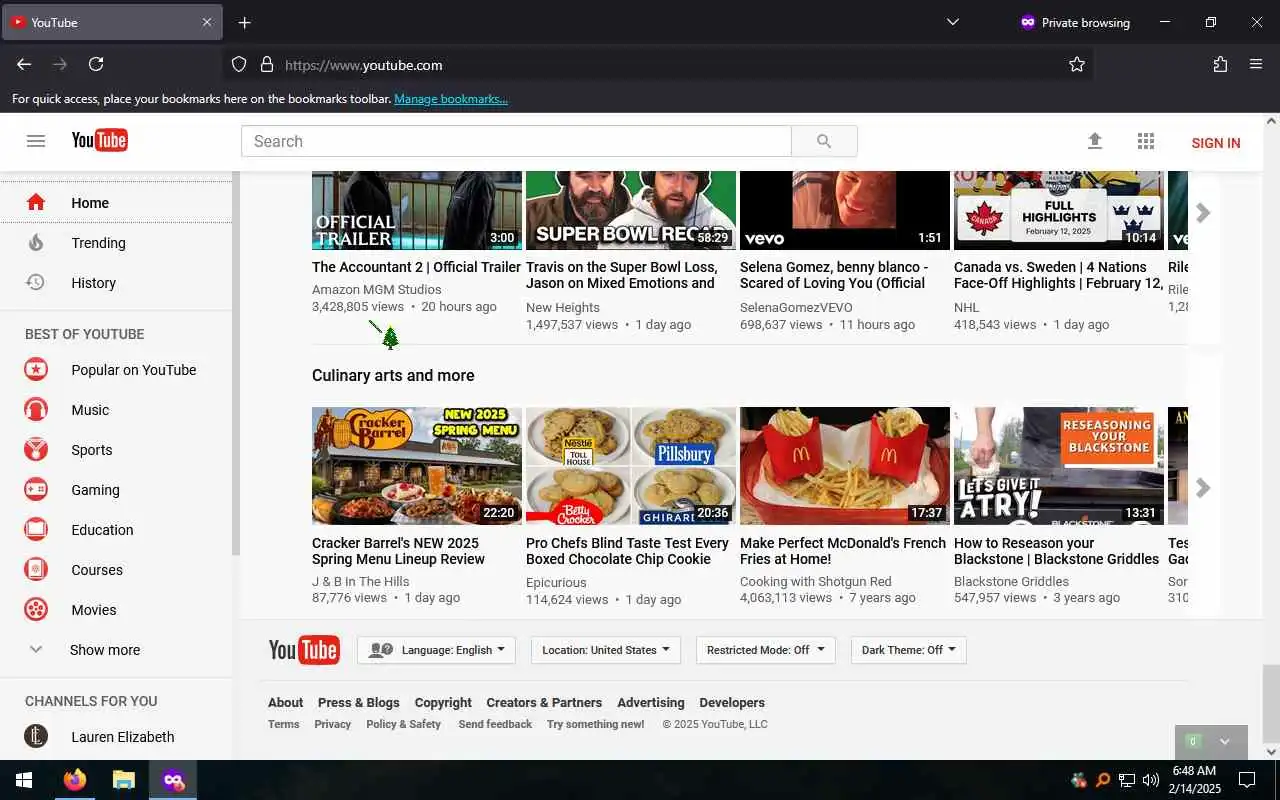1280x800 pixels.
Task: Open Windows Start menu
Action: tap(24, 780)
